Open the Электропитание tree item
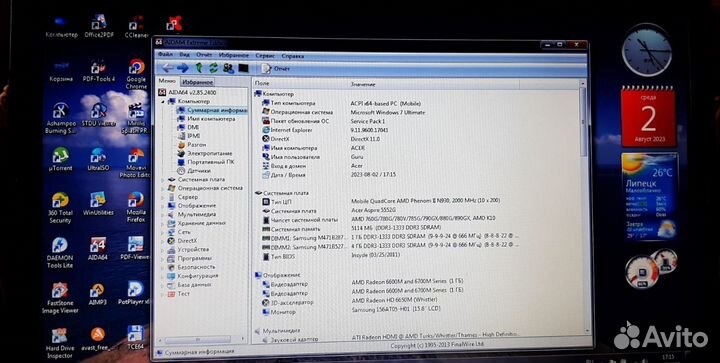Screen dimensions: 720x363 pos(204,153)
